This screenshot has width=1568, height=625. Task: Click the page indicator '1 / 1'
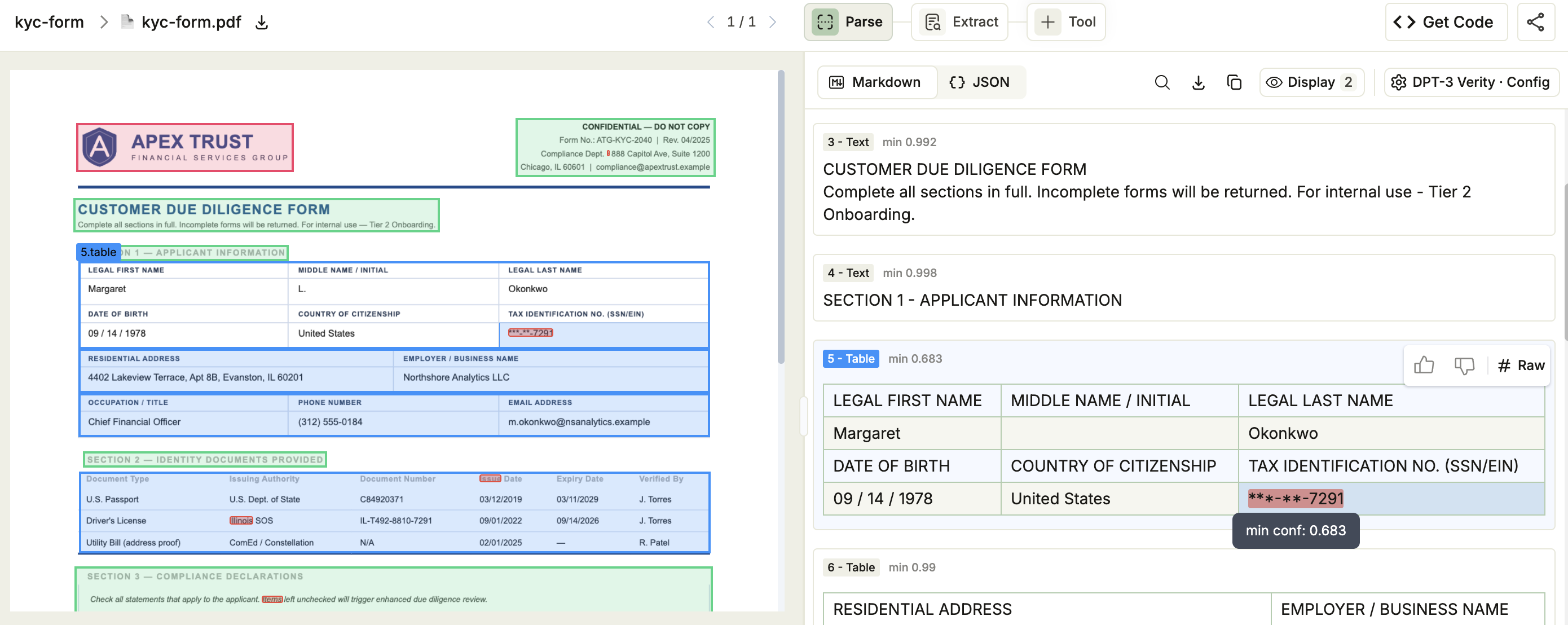pyautogui.click(x=741, y=23)
